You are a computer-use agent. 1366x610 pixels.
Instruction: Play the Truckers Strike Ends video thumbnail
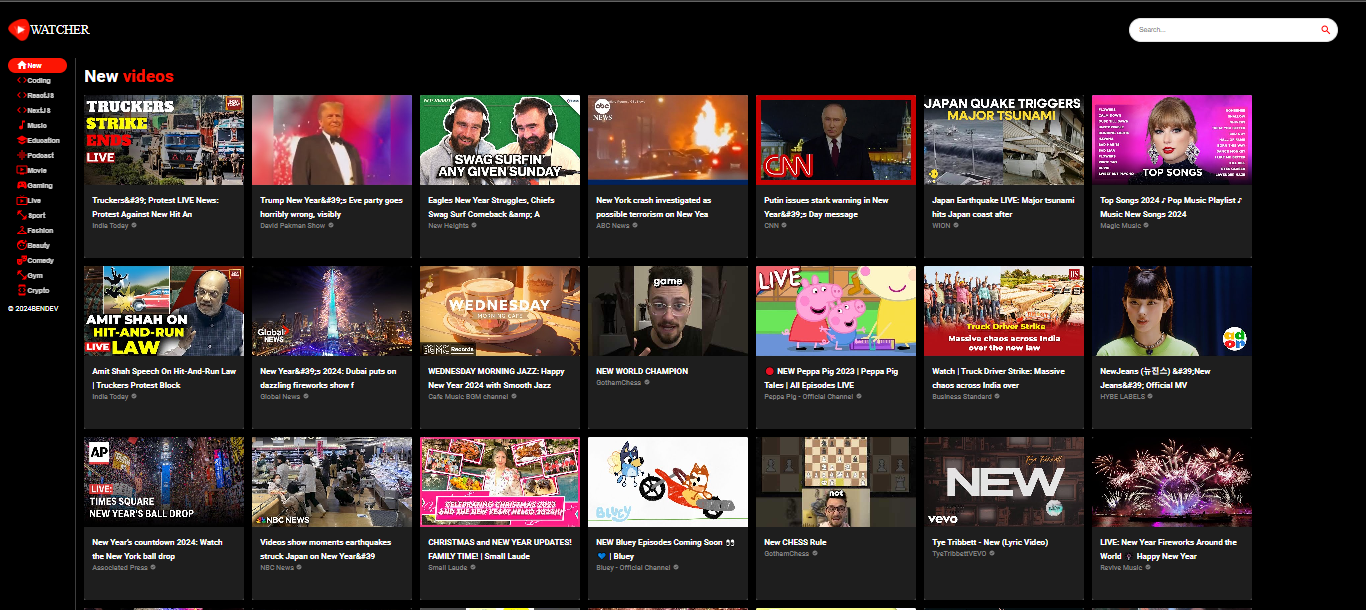tap(164, 140)
